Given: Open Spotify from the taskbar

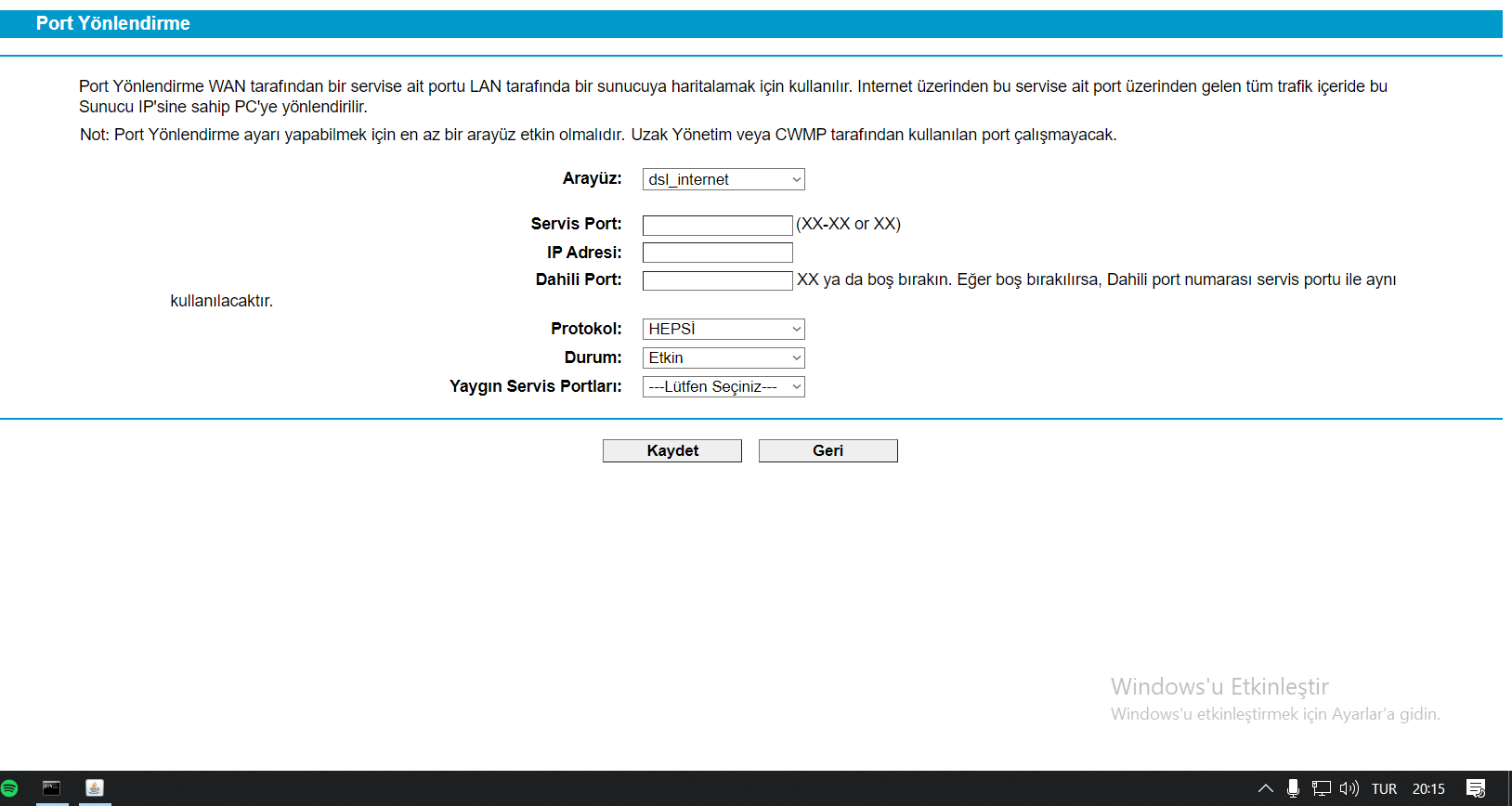Looking at the screenshot, I should click(x=9, y=788).
